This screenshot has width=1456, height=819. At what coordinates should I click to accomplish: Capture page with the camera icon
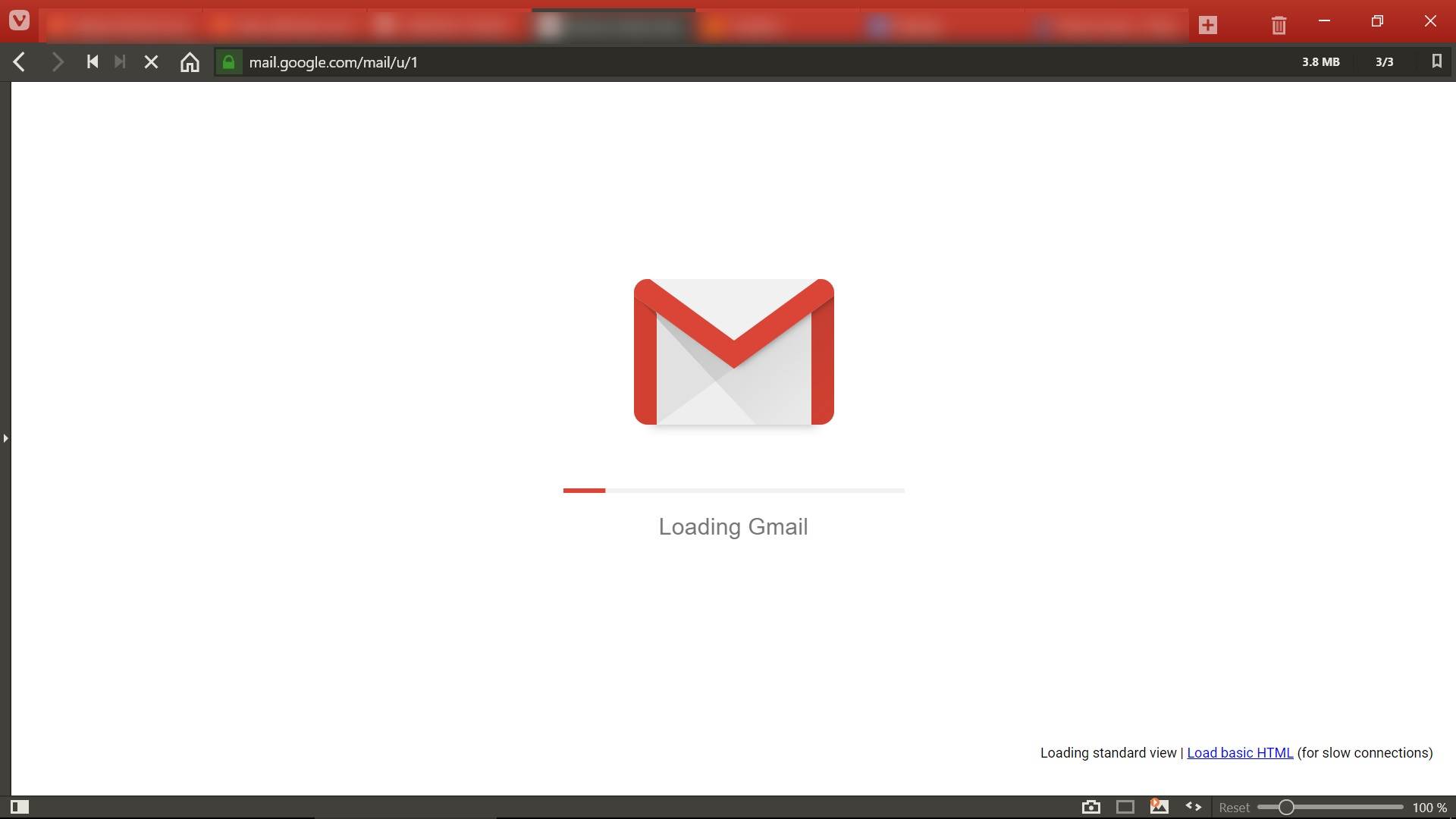click(x=1090, y=807)
